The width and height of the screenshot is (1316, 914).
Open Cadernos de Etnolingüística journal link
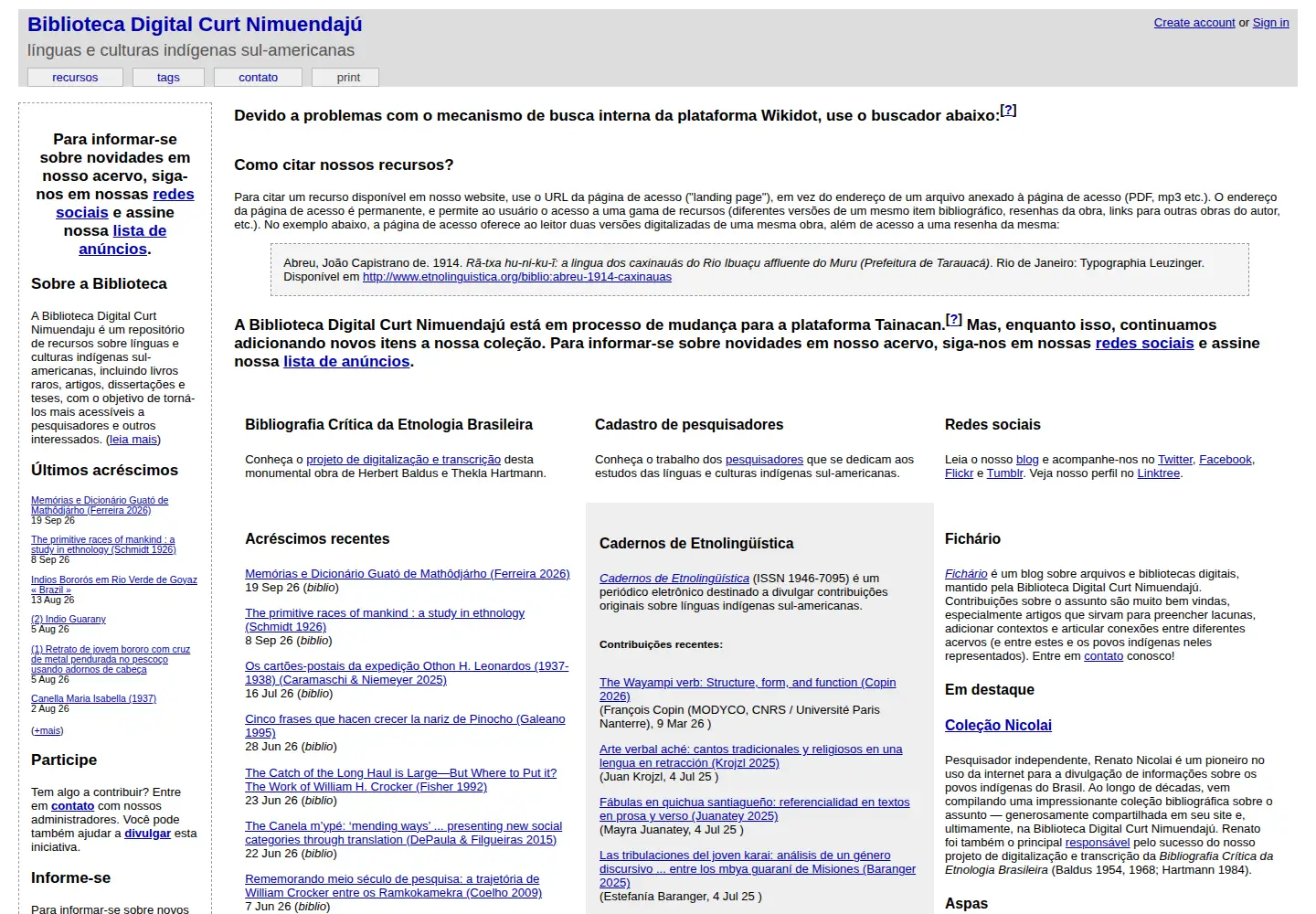[674, 579]
